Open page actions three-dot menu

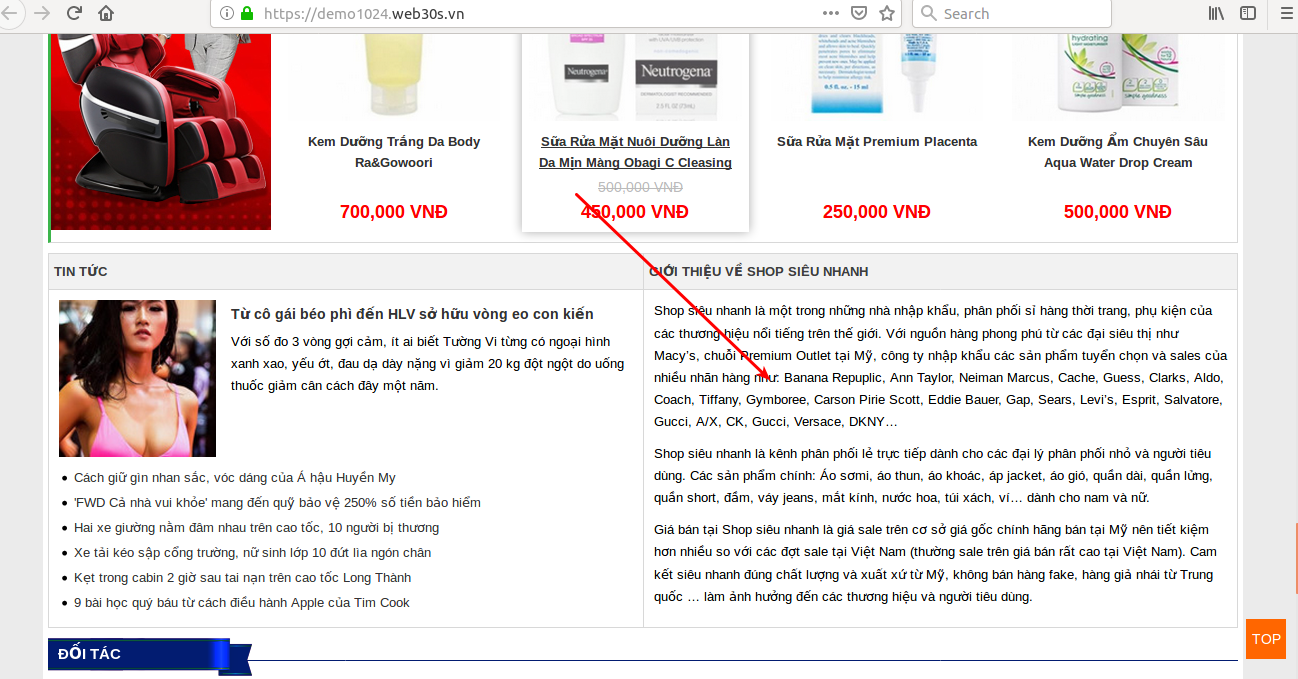tap(831, 13)
